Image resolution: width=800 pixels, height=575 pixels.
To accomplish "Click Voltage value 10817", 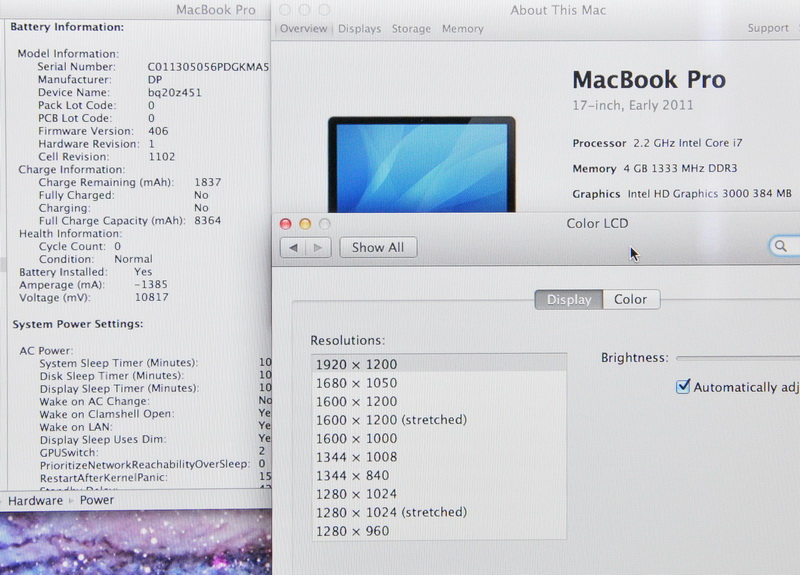I will pos(152,297).
